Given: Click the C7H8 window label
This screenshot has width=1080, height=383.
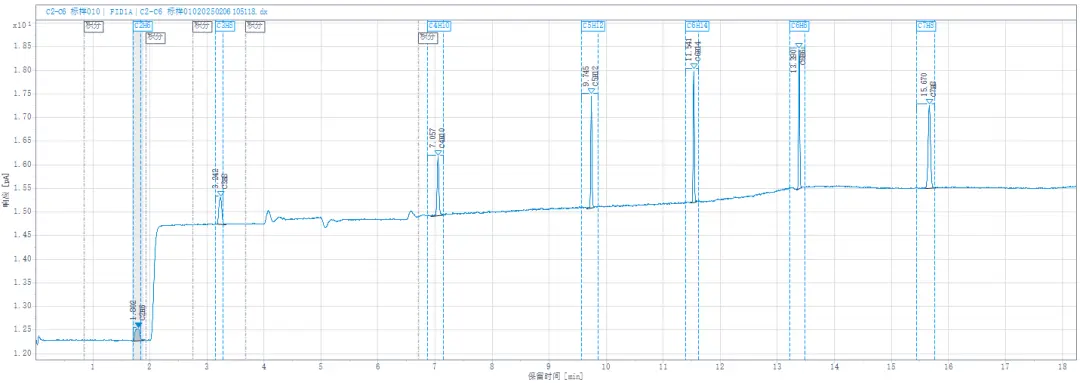Looking at the screenshot, I should (x=926, y=25).
